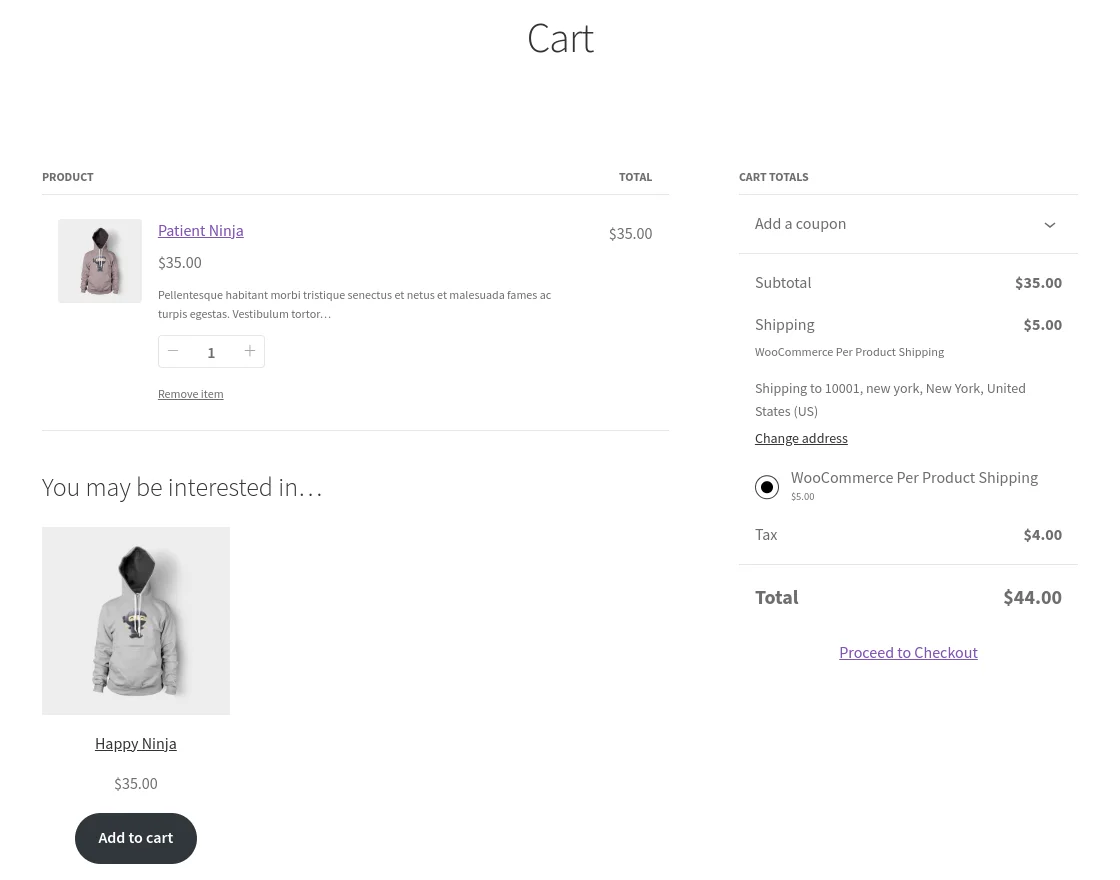The image size is (1120, 880).
Task: Select WooCommerce Per Product Shipping radio button
Action: pos(767,487)
